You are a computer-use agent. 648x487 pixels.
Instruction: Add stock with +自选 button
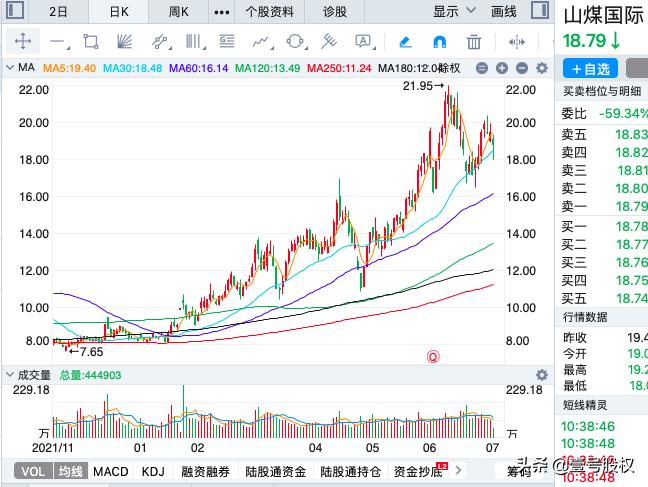[x=590, y=69]
